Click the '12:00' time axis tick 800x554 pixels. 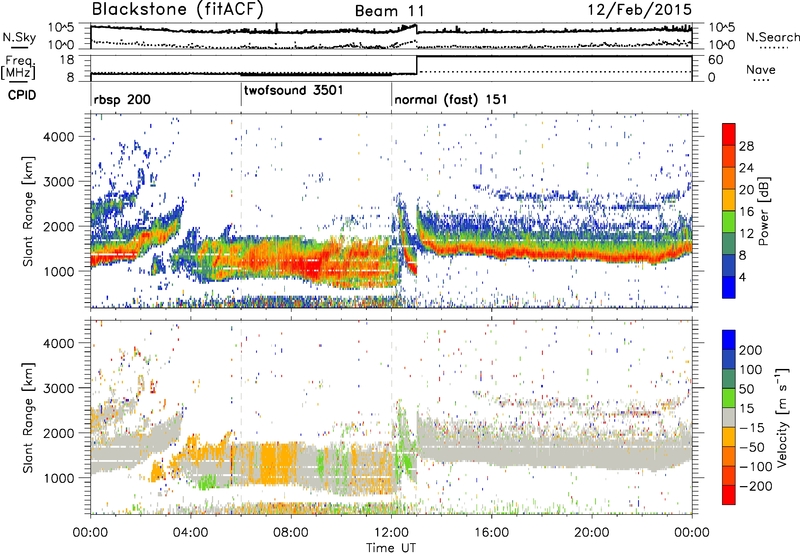coord(391,533)
